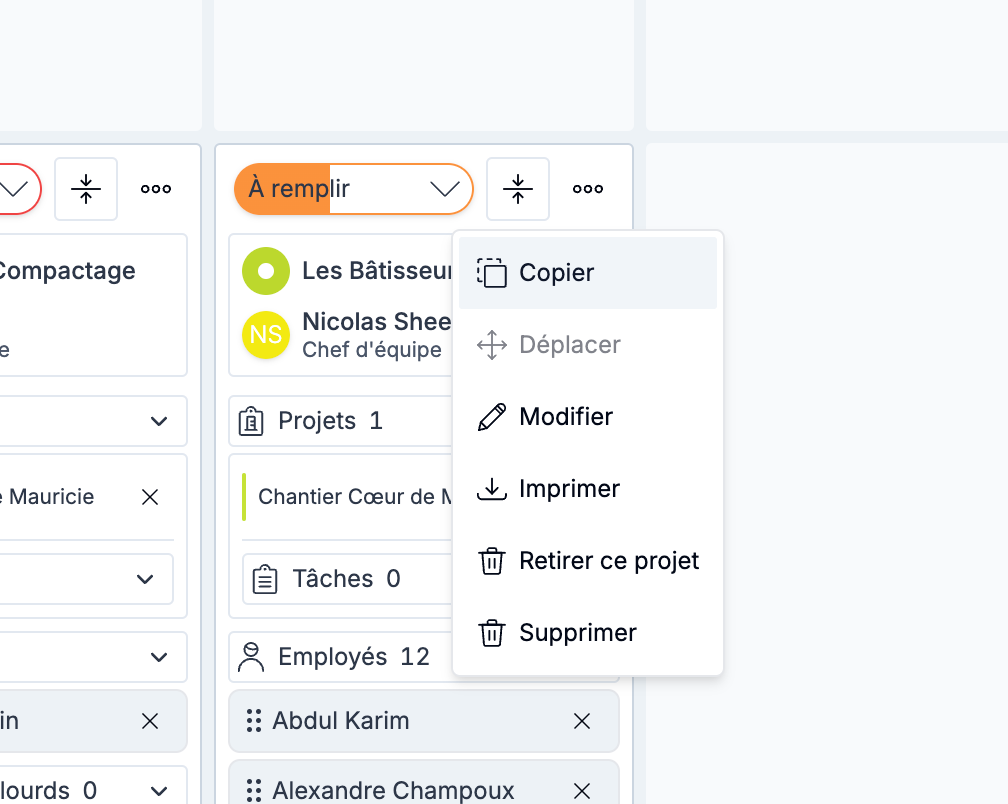Click the Copier copy icon

491,273
